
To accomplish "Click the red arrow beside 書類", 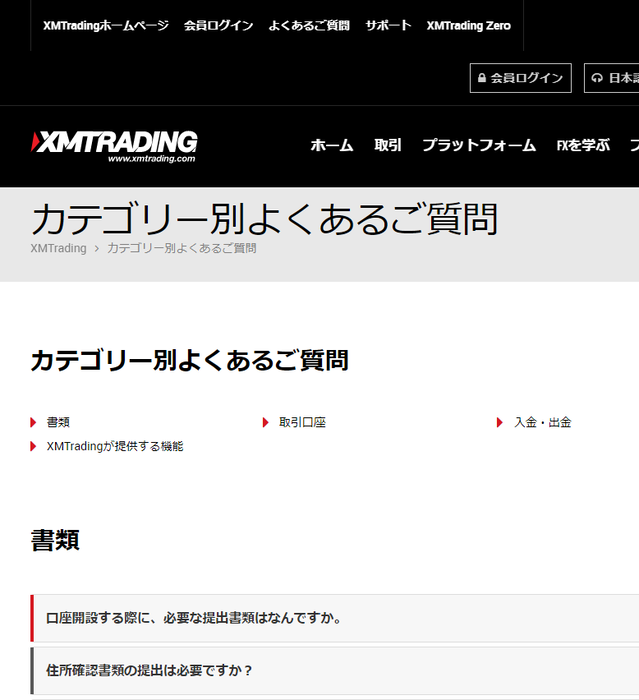I will click(x=33, y=422).
